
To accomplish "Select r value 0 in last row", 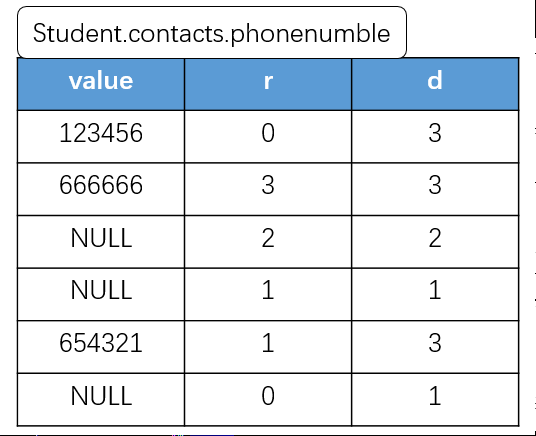I will tap(268, 400).
